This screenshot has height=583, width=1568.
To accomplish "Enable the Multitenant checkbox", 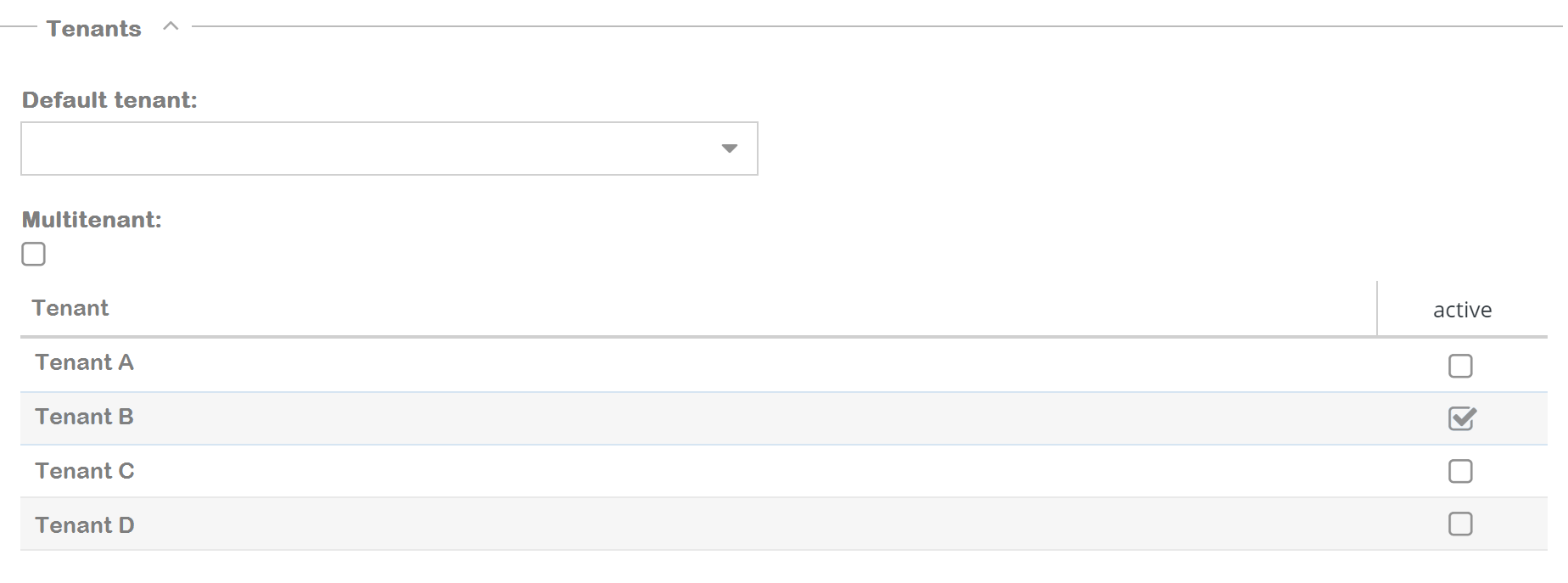I will [34, 254].
